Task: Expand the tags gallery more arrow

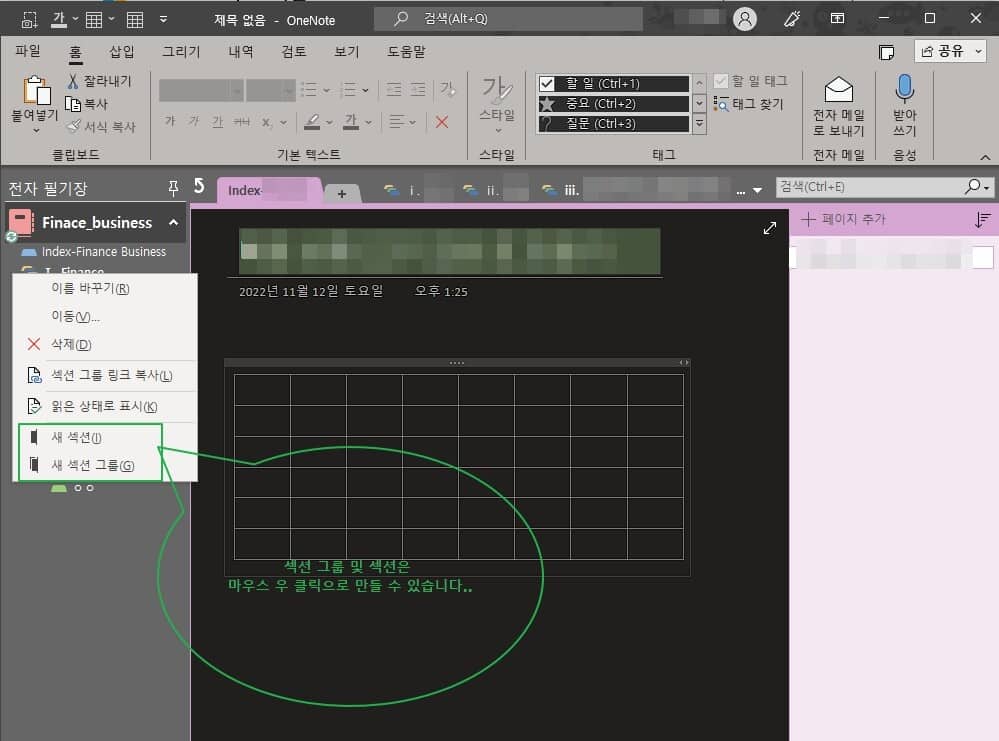Action: (699, 124)
